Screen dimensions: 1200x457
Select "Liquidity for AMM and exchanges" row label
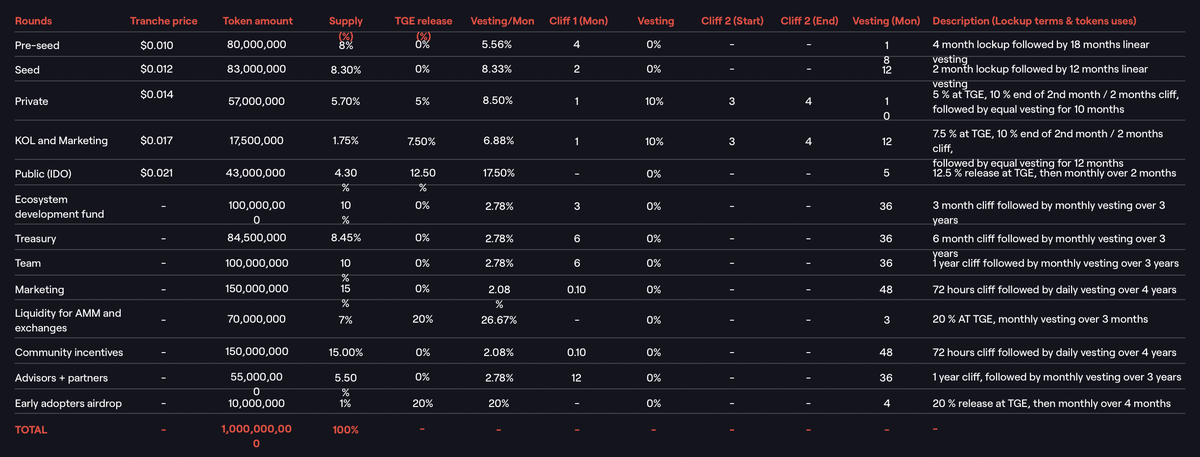[x=68, y=320]
